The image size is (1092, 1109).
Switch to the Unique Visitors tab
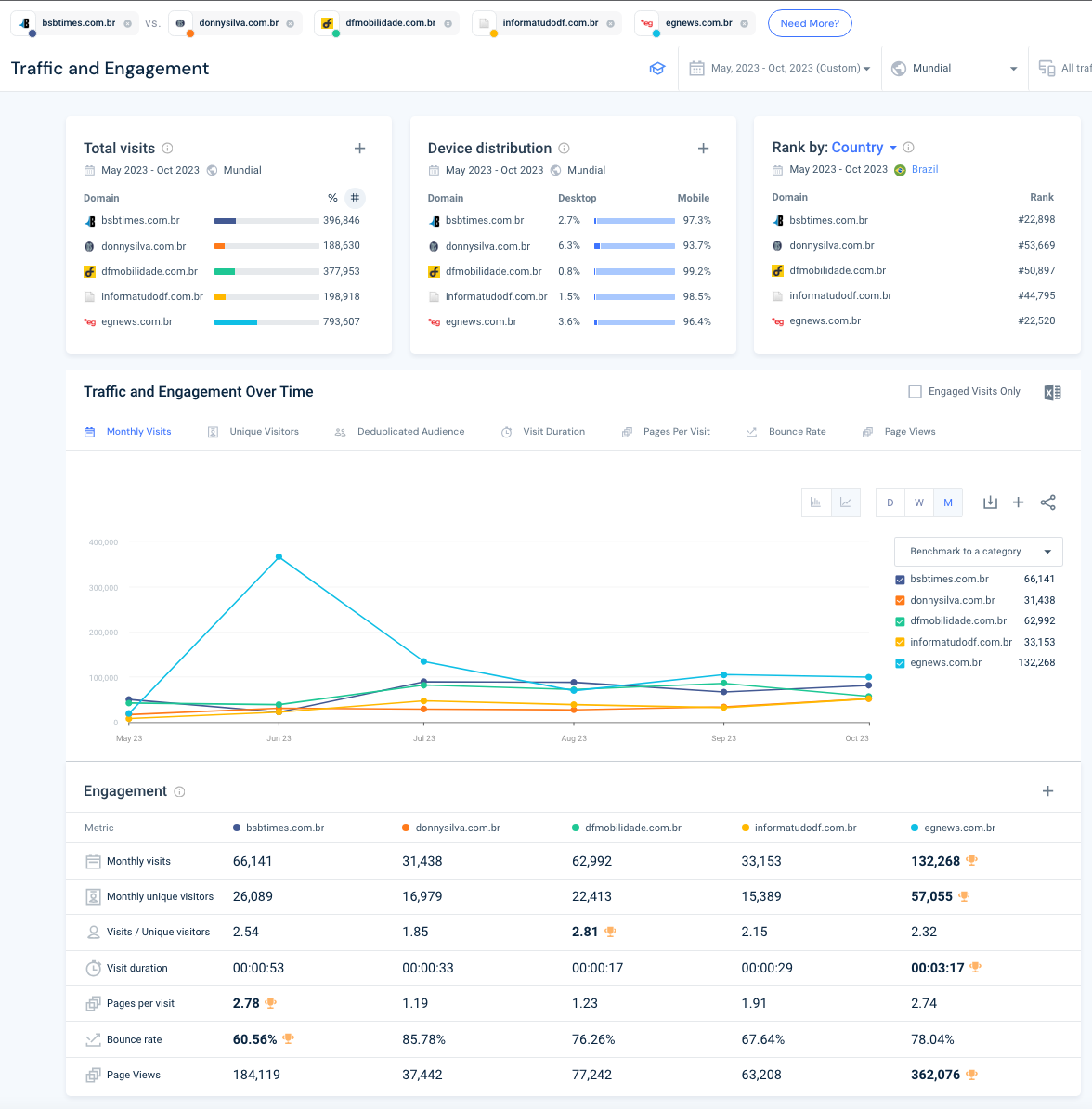pyautogui.click(x=264, y=432)
